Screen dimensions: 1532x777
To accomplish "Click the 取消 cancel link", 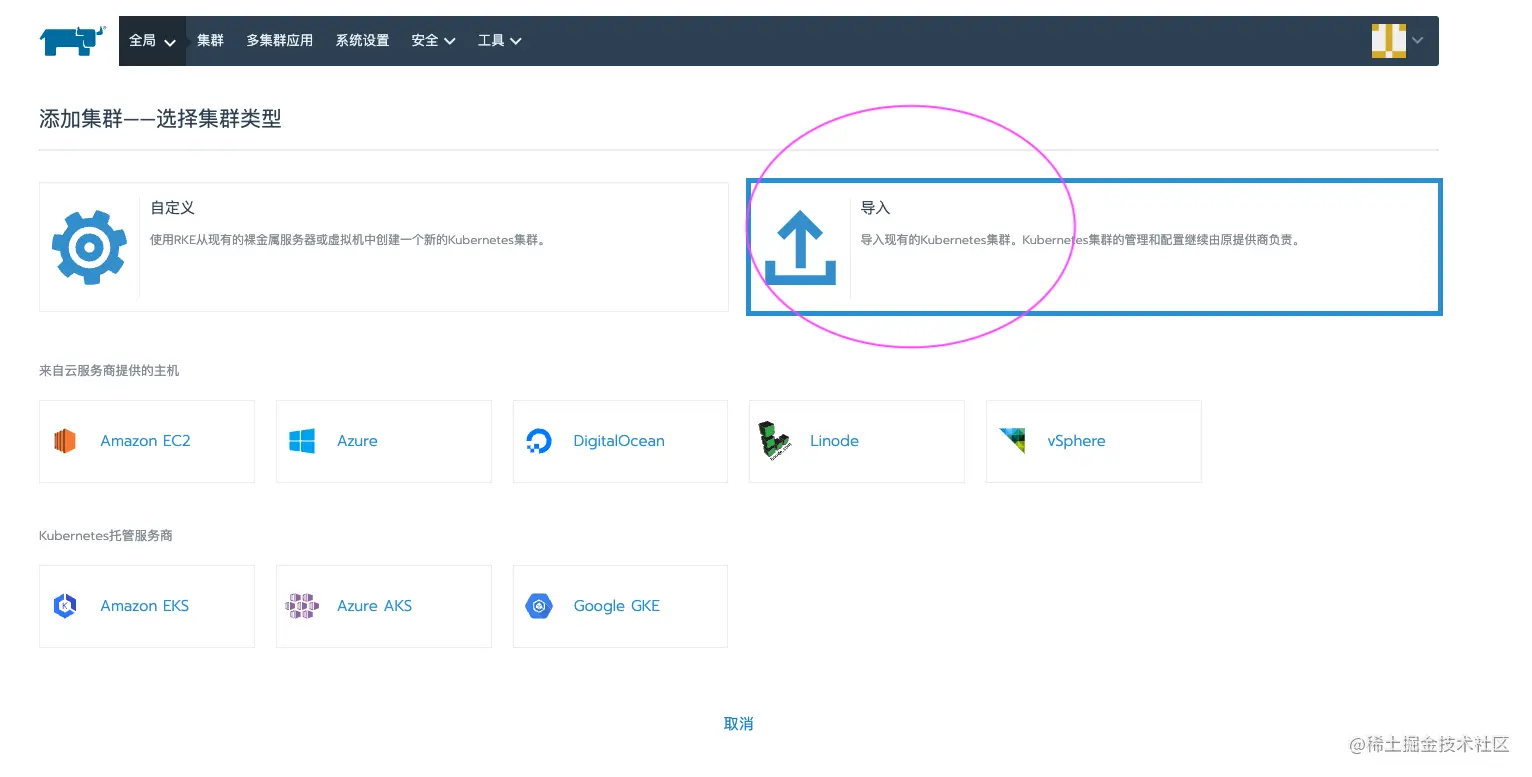I will tap(738, 724).
